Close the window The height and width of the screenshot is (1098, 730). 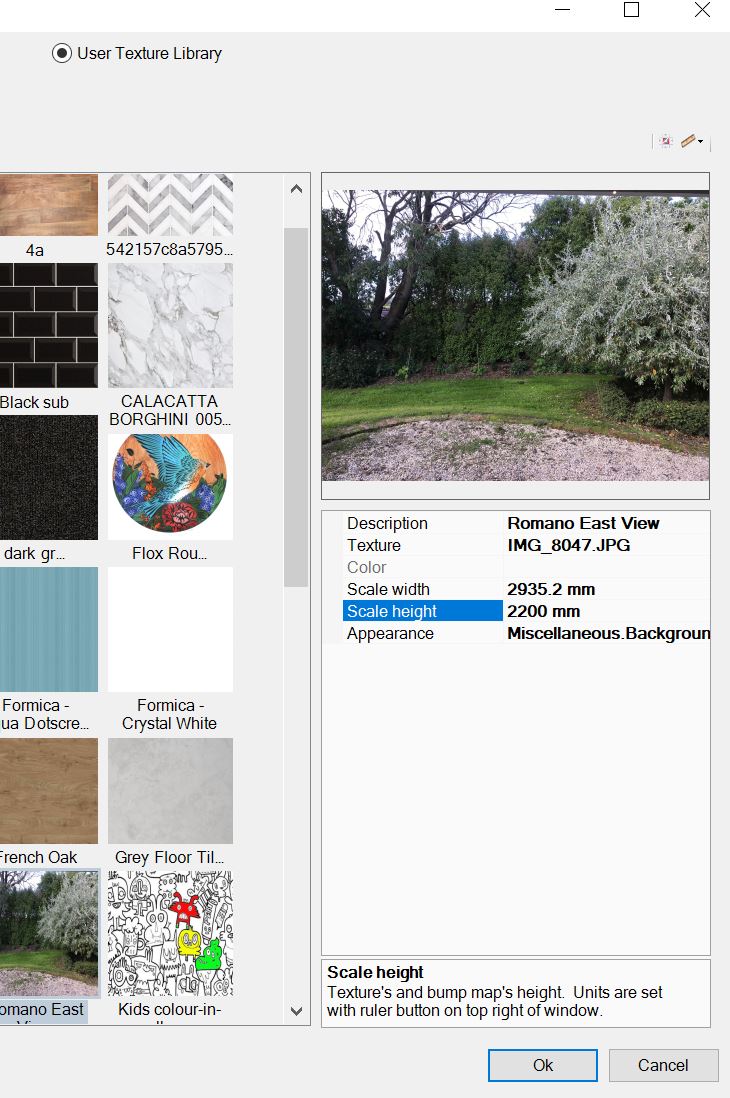pyautogui.click(x=702, y=10)
